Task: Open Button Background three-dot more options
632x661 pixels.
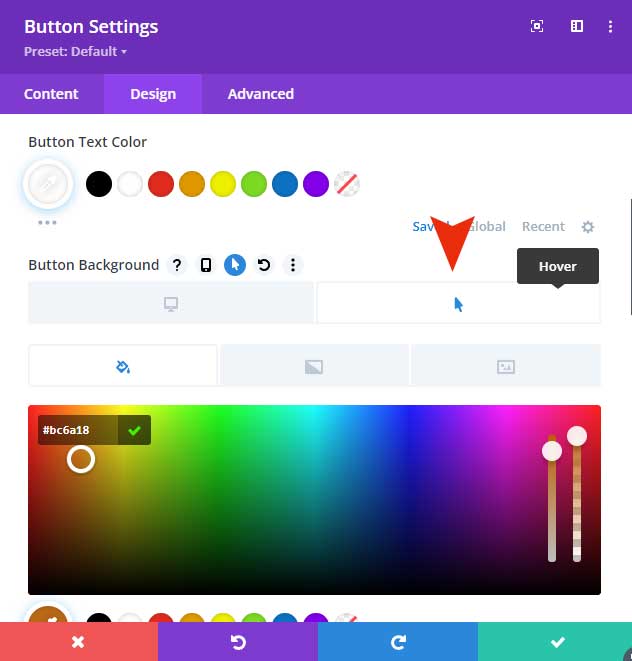Action: 293,265
